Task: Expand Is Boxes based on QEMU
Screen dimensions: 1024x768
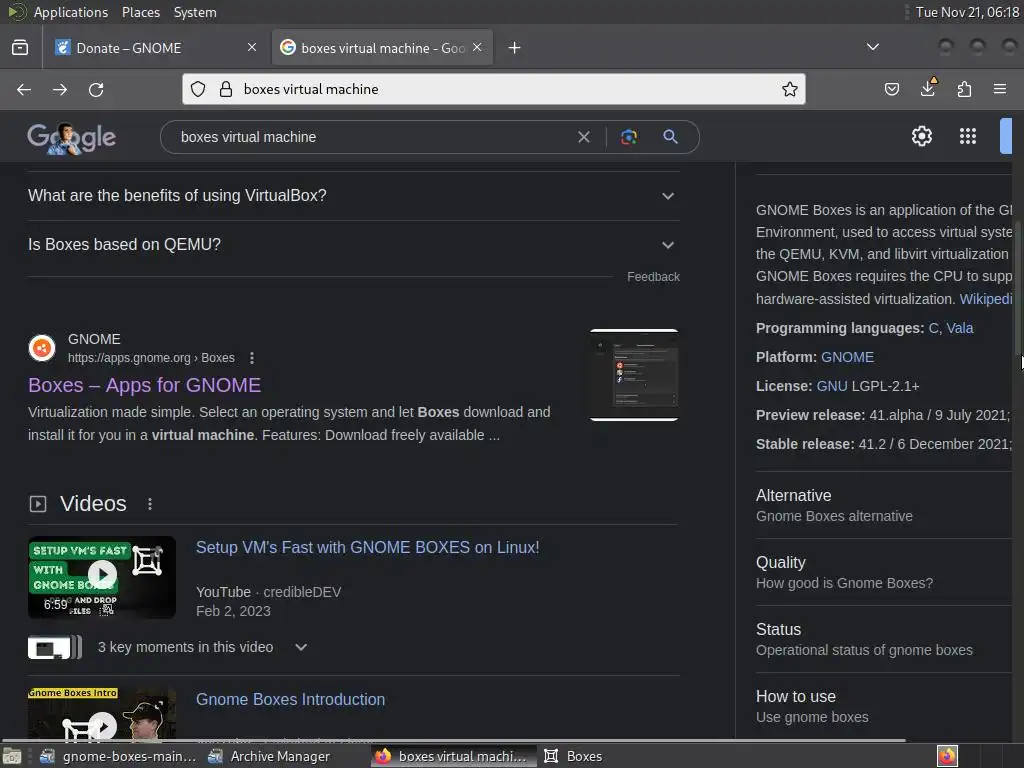Action: pyautogui.click(x=353, y=245)
